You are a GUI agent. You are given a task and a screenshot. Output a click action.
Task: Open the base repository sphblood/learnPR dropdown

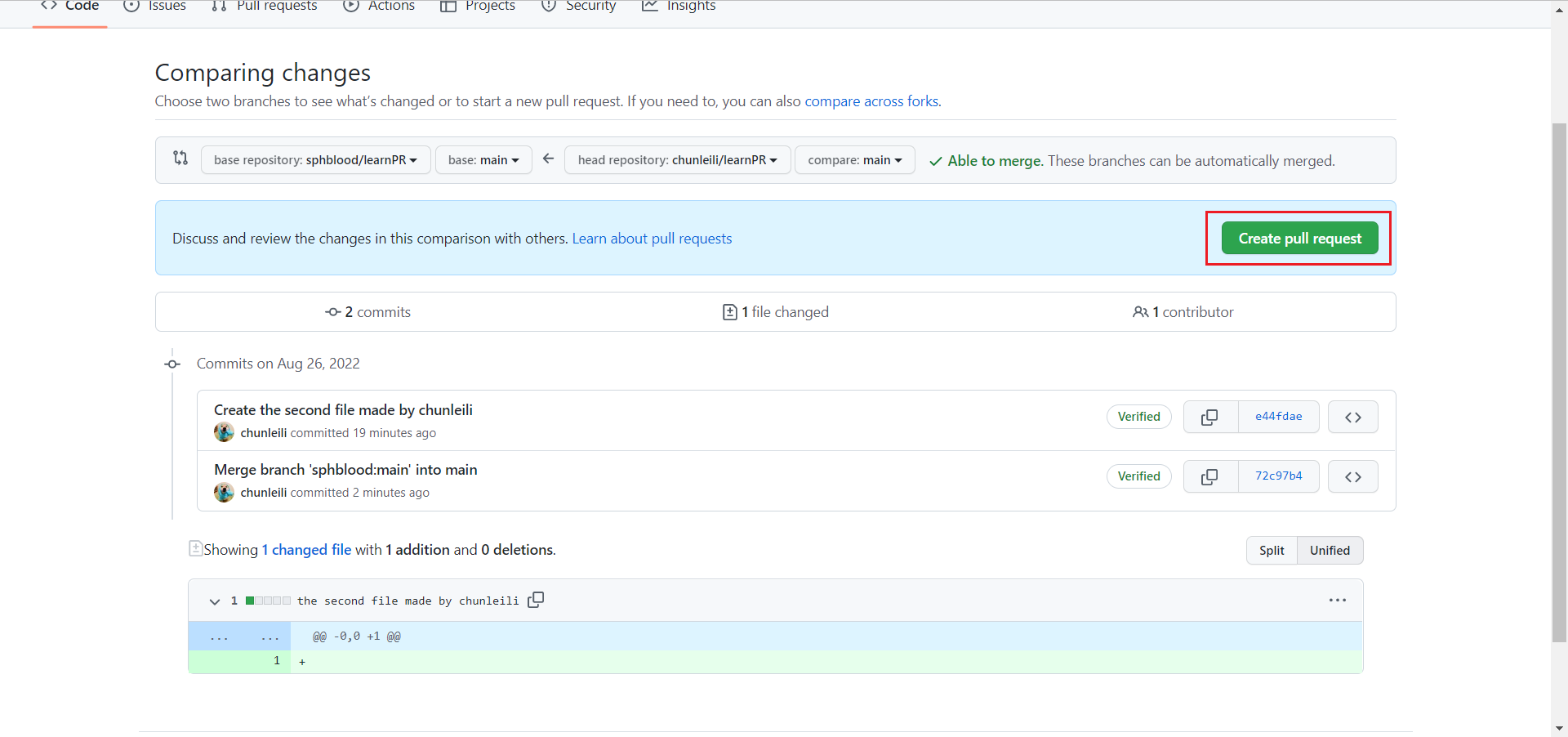315,160
